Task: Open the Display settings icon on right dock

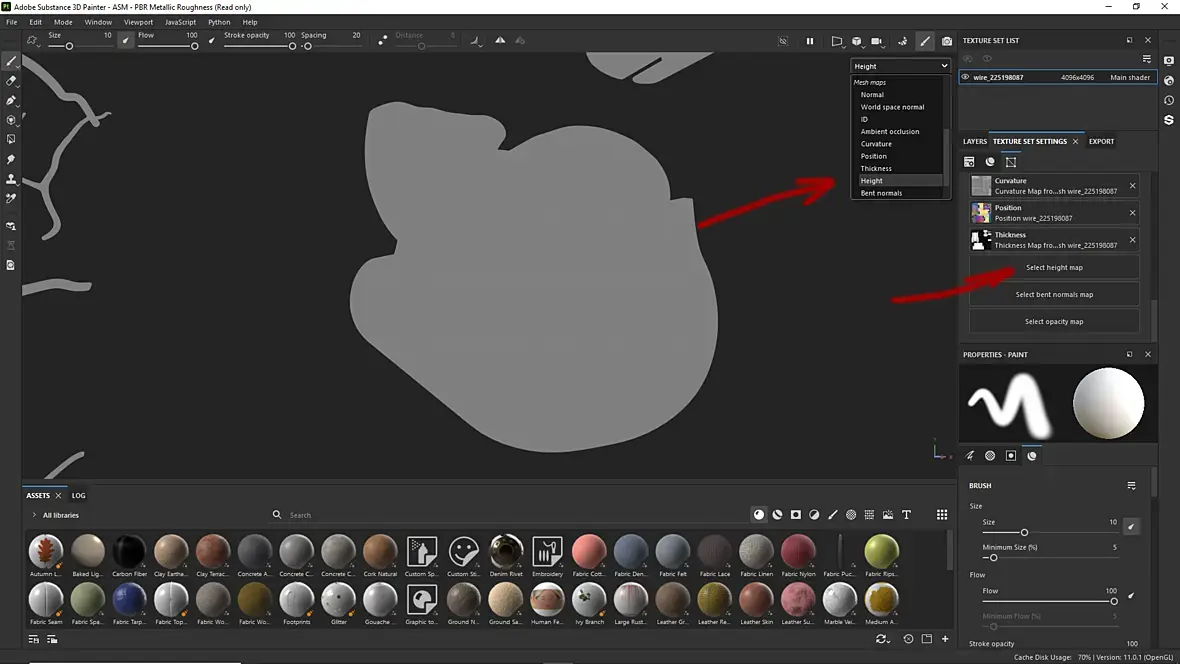Action: [x=1169, y=61]
